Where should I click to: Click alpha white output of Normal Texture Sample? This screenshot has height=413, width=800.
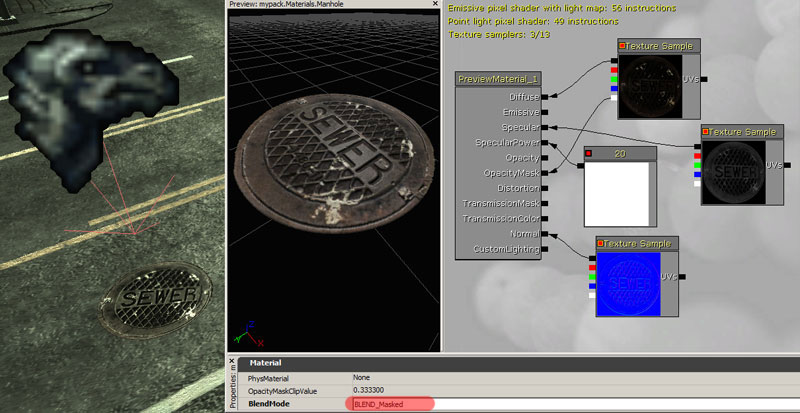click(x=592, y=295)
